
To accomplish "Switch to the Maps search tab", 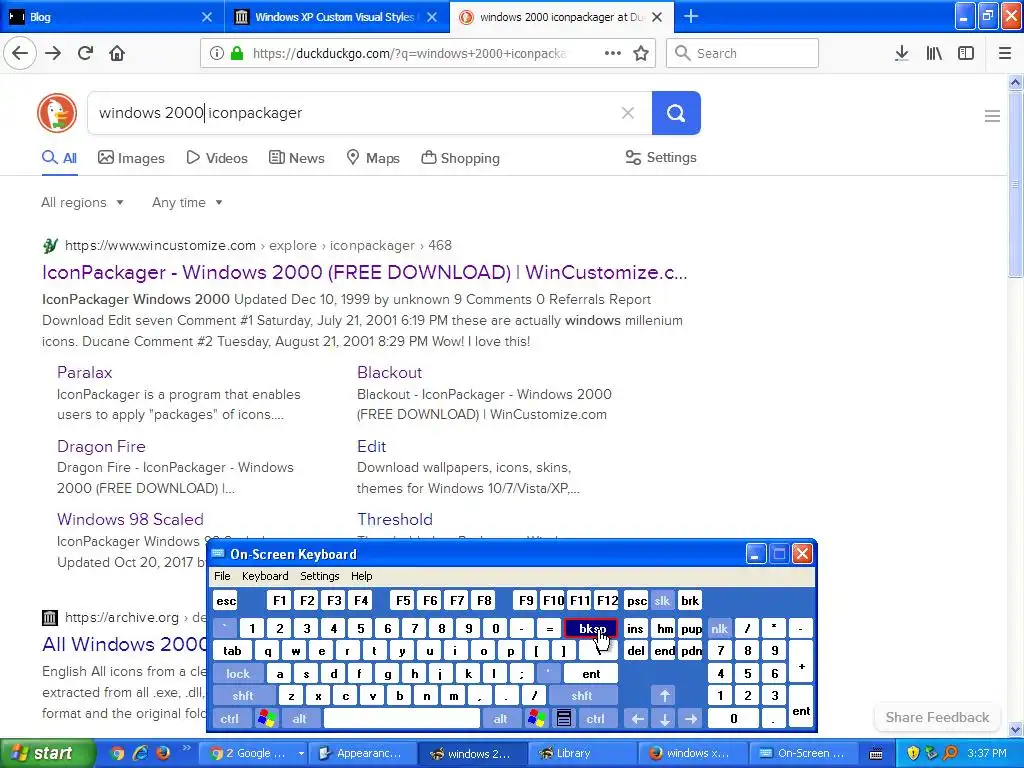I will [x=373, y=158].
